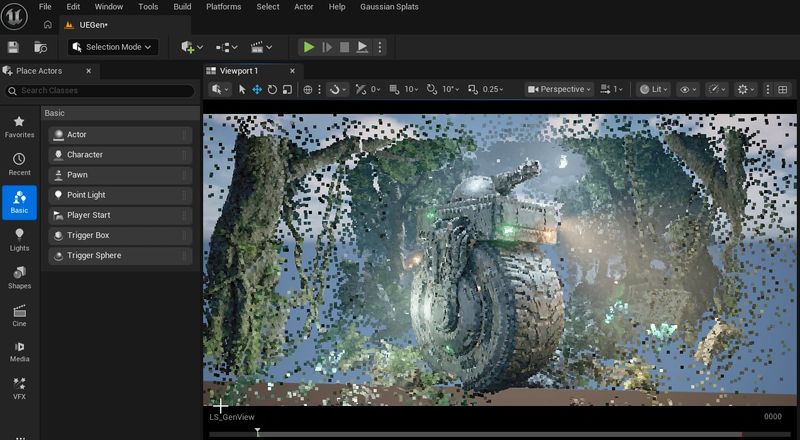Click the Search Classes input field
Screen dimensions: 800x440
coord(99,91)
